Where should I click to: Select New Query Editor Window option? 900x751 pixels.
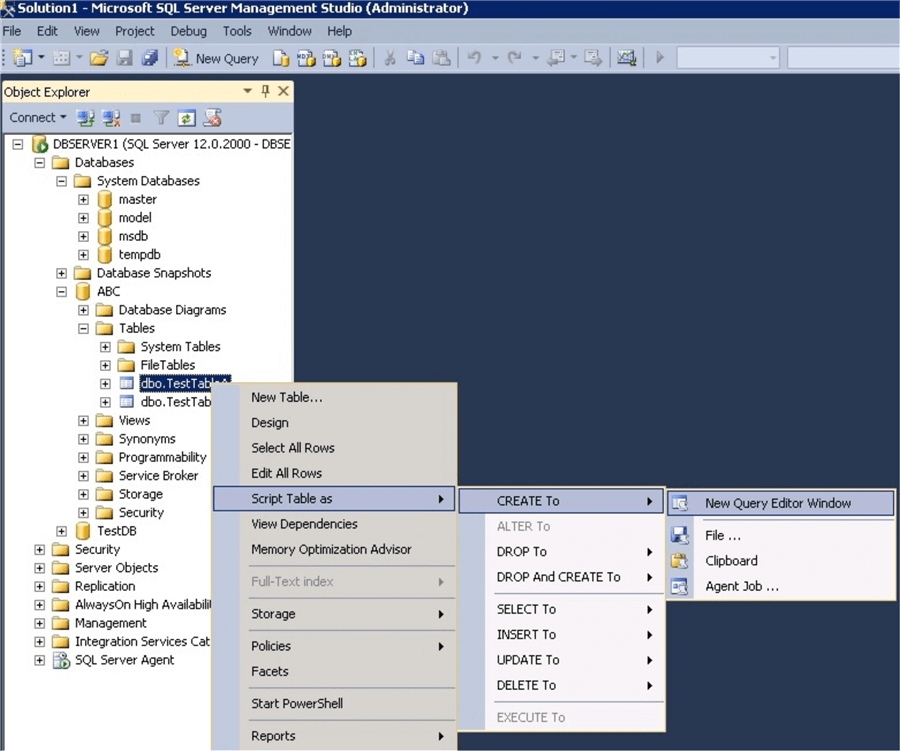(777, 503)
